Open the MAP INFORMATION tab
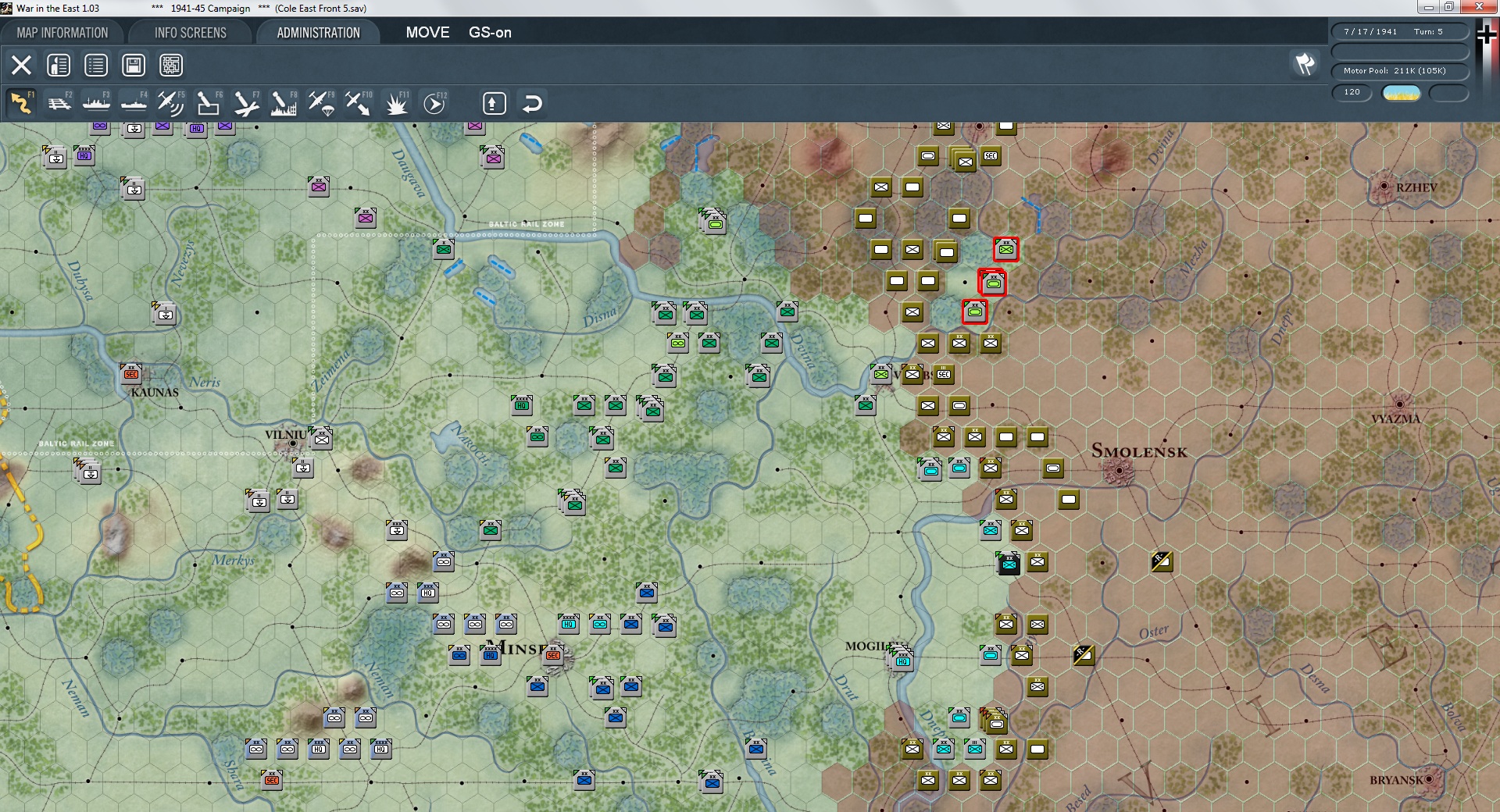This screenshot has width=1500, height=812. tap(62, 33)
